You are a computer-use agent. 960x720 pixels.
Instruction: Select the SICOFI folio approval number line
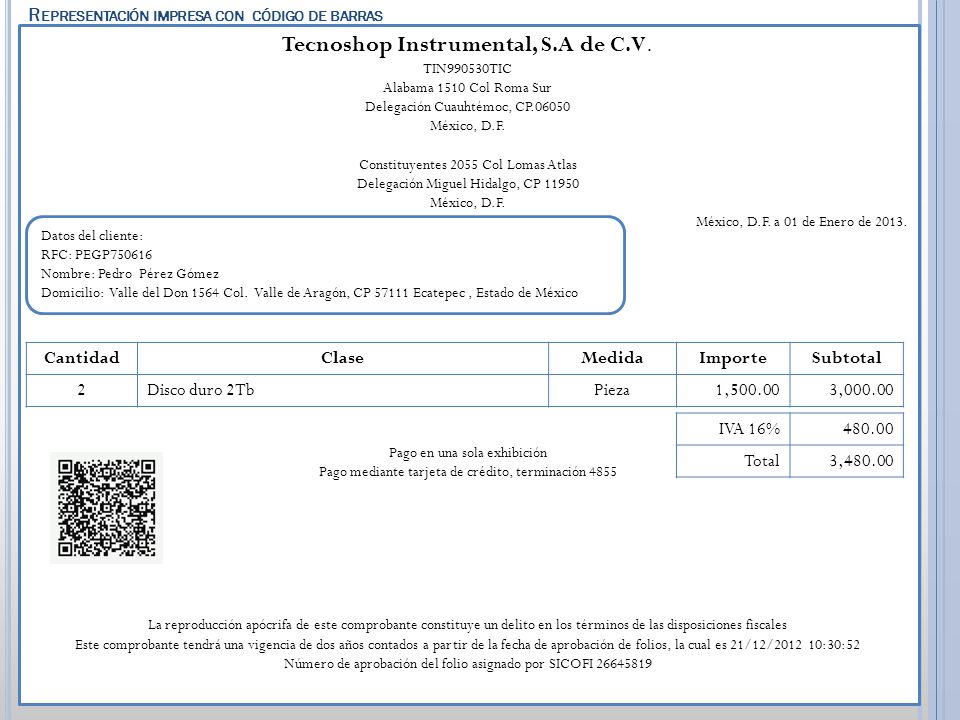[468, 664]
